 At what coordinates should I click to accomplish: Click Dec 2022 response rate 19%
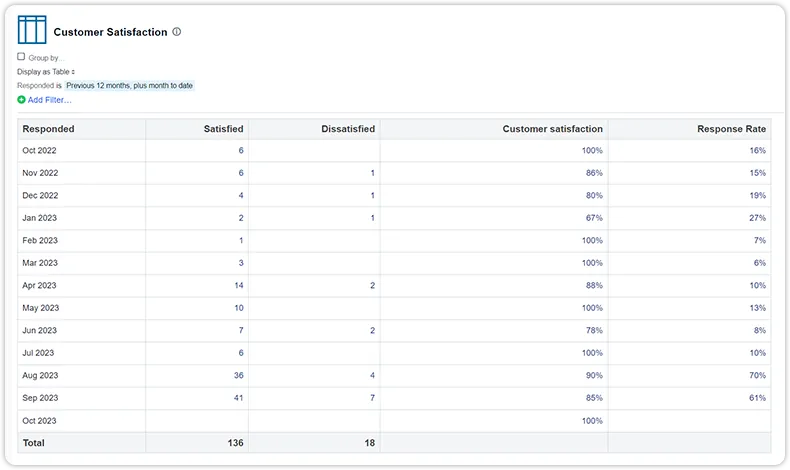(x=758, y=195)
